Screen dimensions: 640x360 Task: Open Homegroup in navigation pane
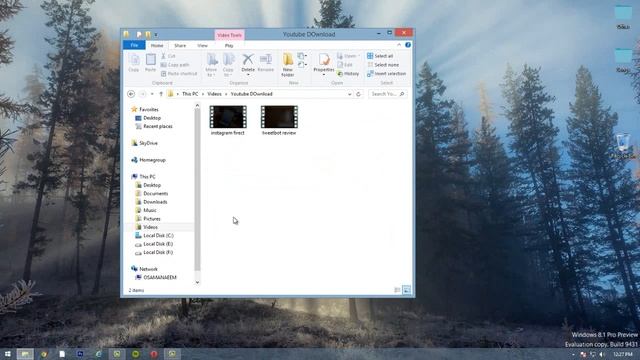tap(148, 160)
